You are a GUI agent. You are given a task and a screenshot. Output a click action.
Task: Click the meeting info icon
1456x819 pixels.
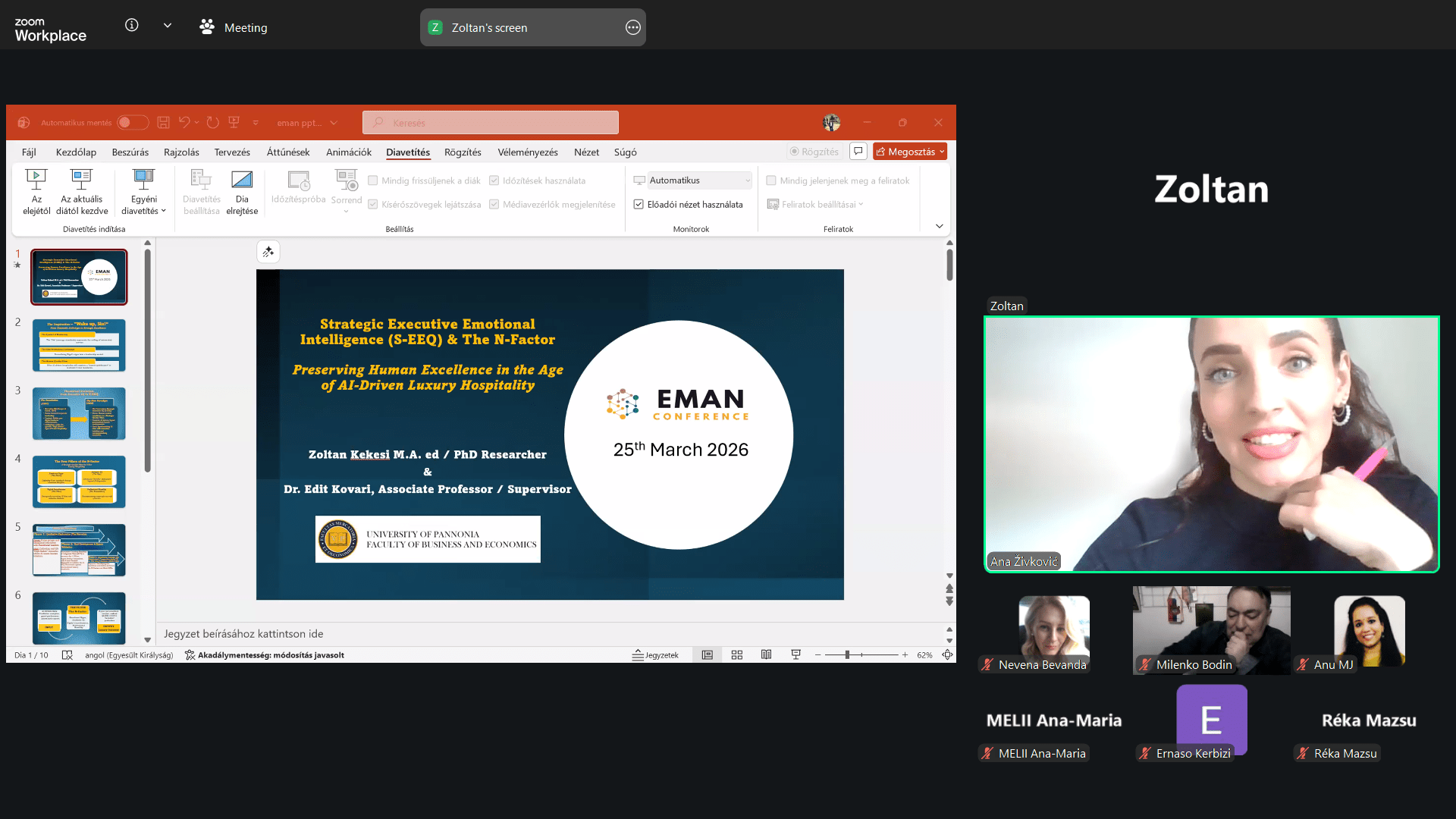click(132, 25)
